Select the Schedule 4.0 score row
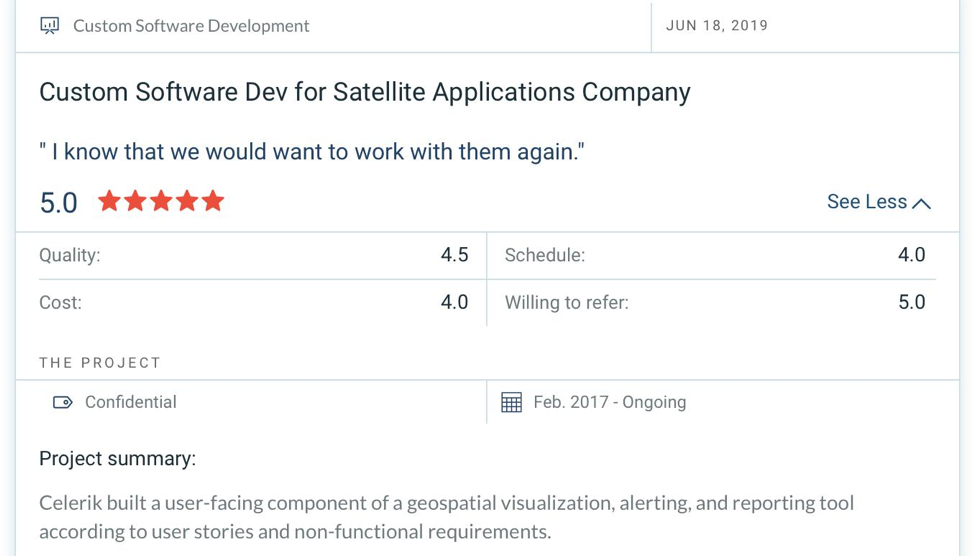This screenshot has width=974, height=556. point(715,255)
